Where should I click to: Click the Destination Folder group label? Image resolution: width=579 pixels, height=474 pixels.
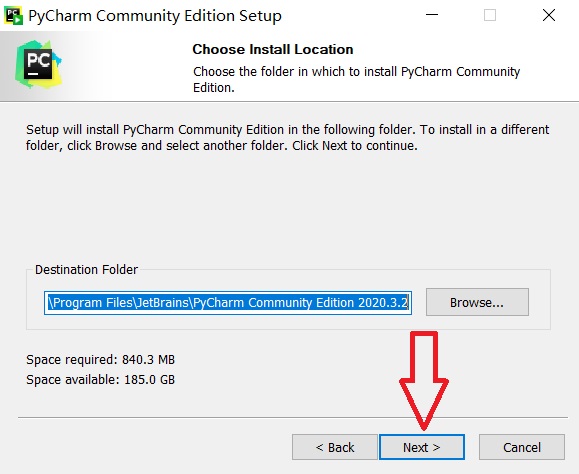point(86,269)
